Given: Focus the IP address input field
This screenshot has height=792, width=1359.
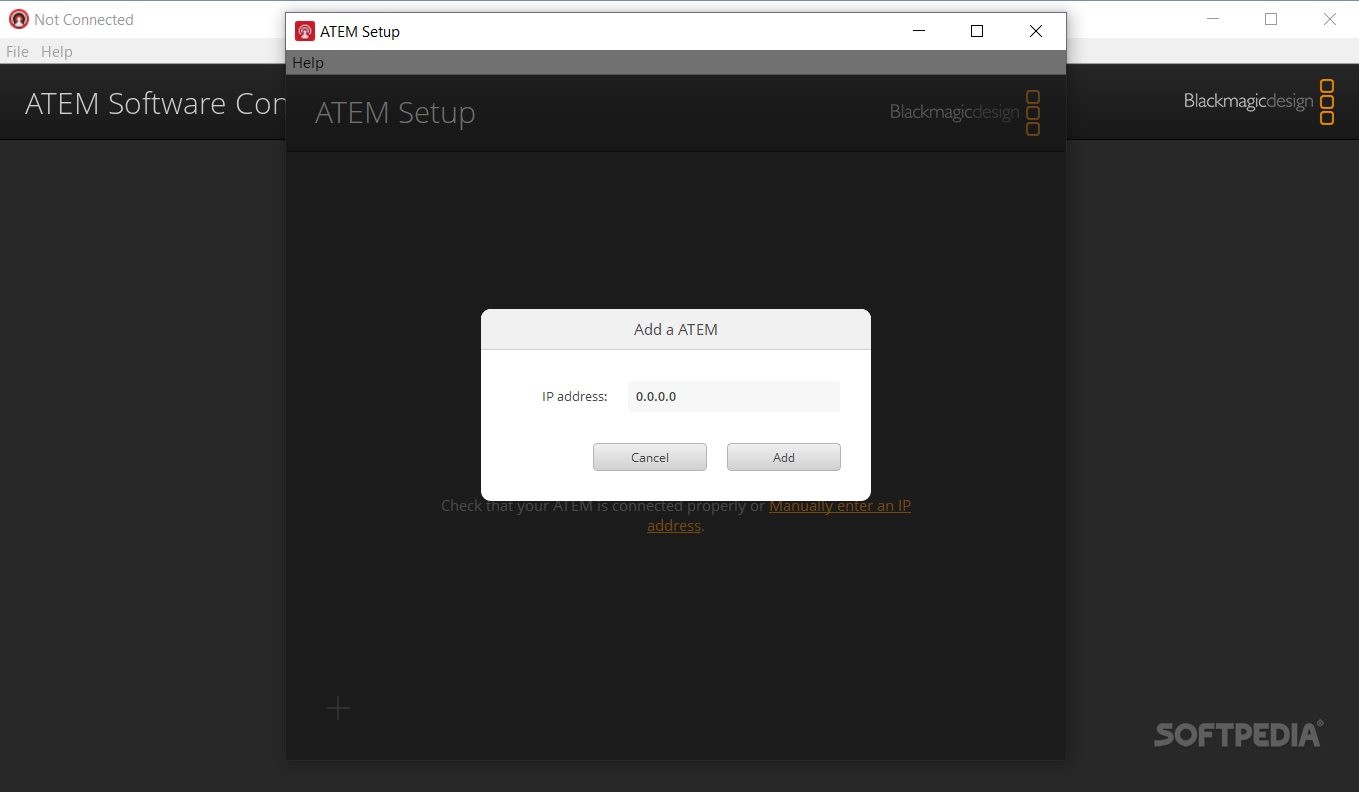Looking at the screenshot, I should pyautogui.click(x=733, y=396).
